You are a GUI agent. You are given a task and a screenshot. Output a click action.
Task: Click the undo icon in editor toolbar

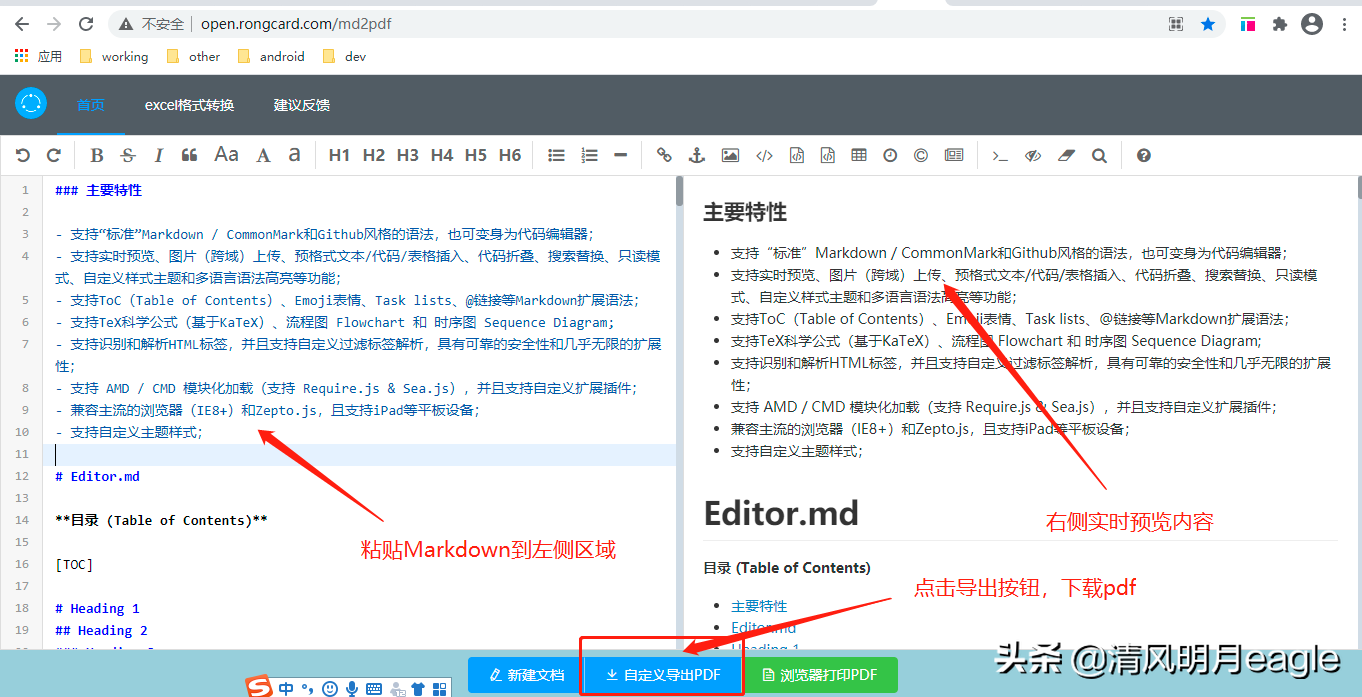(x=23, y=155)
